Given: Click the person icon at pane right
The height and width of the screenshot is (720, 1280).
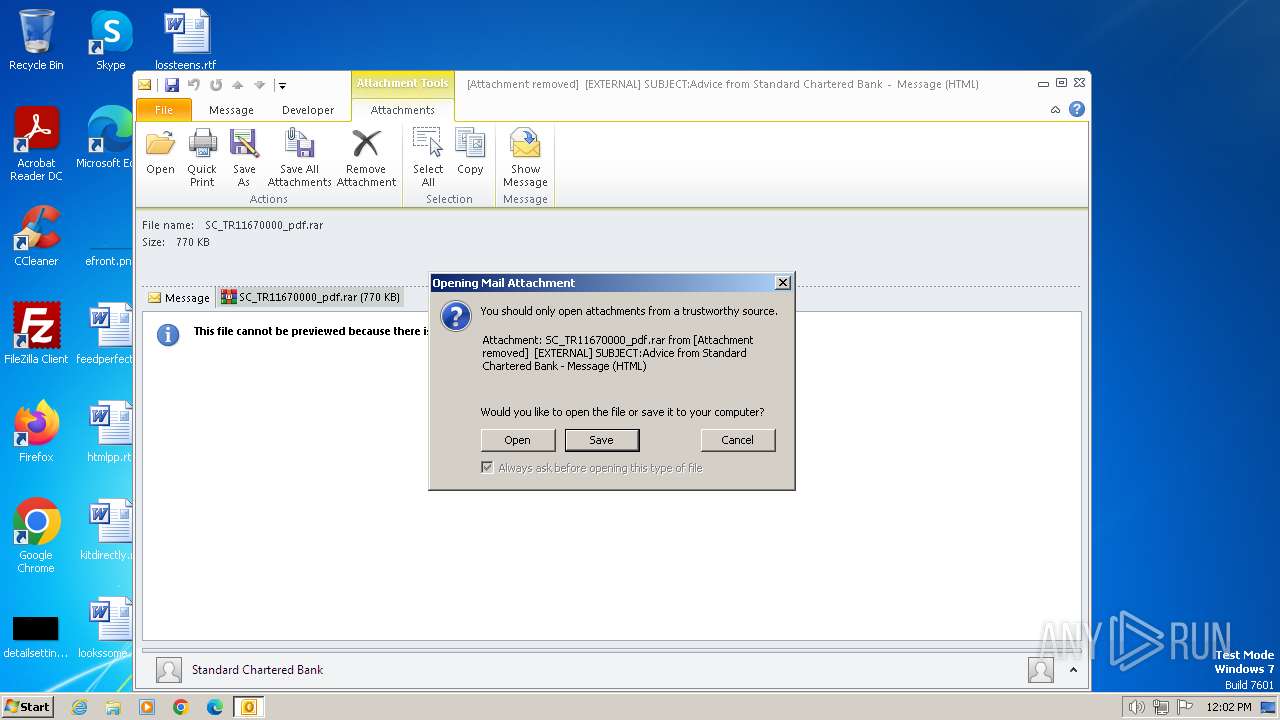Looking at the screenshot, I should (1041, 670).
